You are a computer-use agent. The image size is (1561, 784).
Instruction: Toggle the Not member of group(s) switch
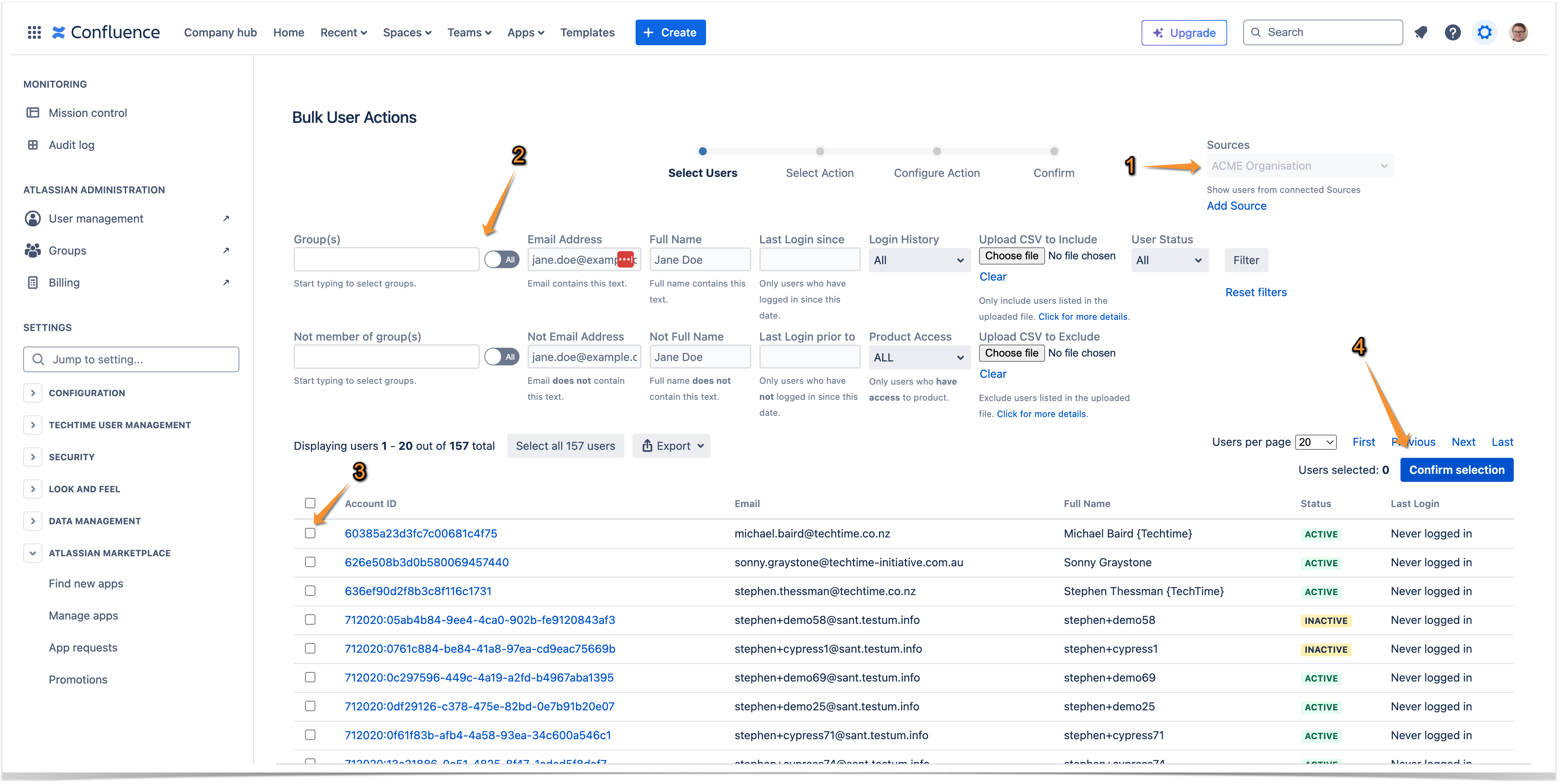click(x=501, y=357)
